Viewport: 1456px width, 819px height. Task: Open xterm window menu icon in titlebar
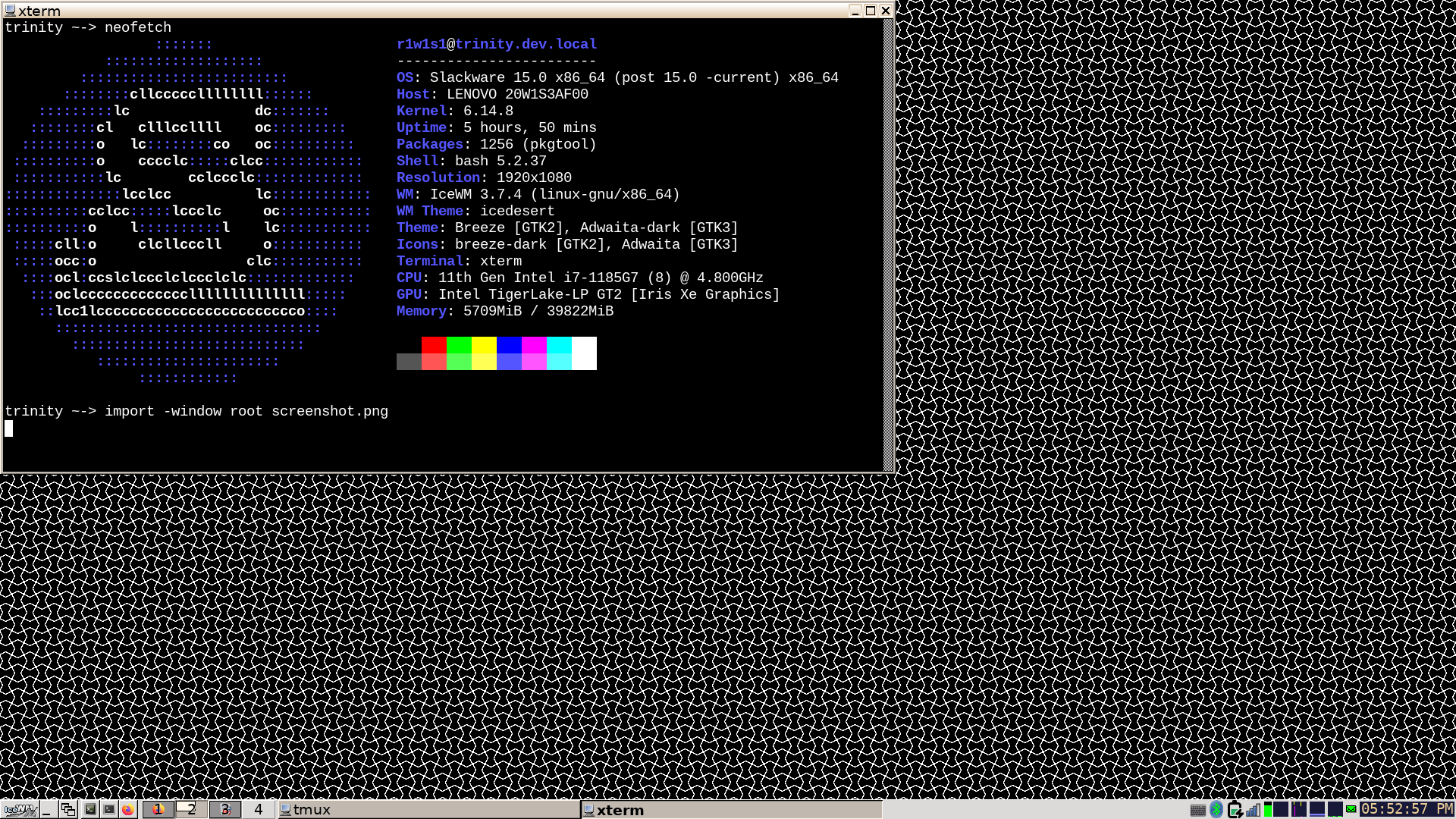tap(11, 11)
